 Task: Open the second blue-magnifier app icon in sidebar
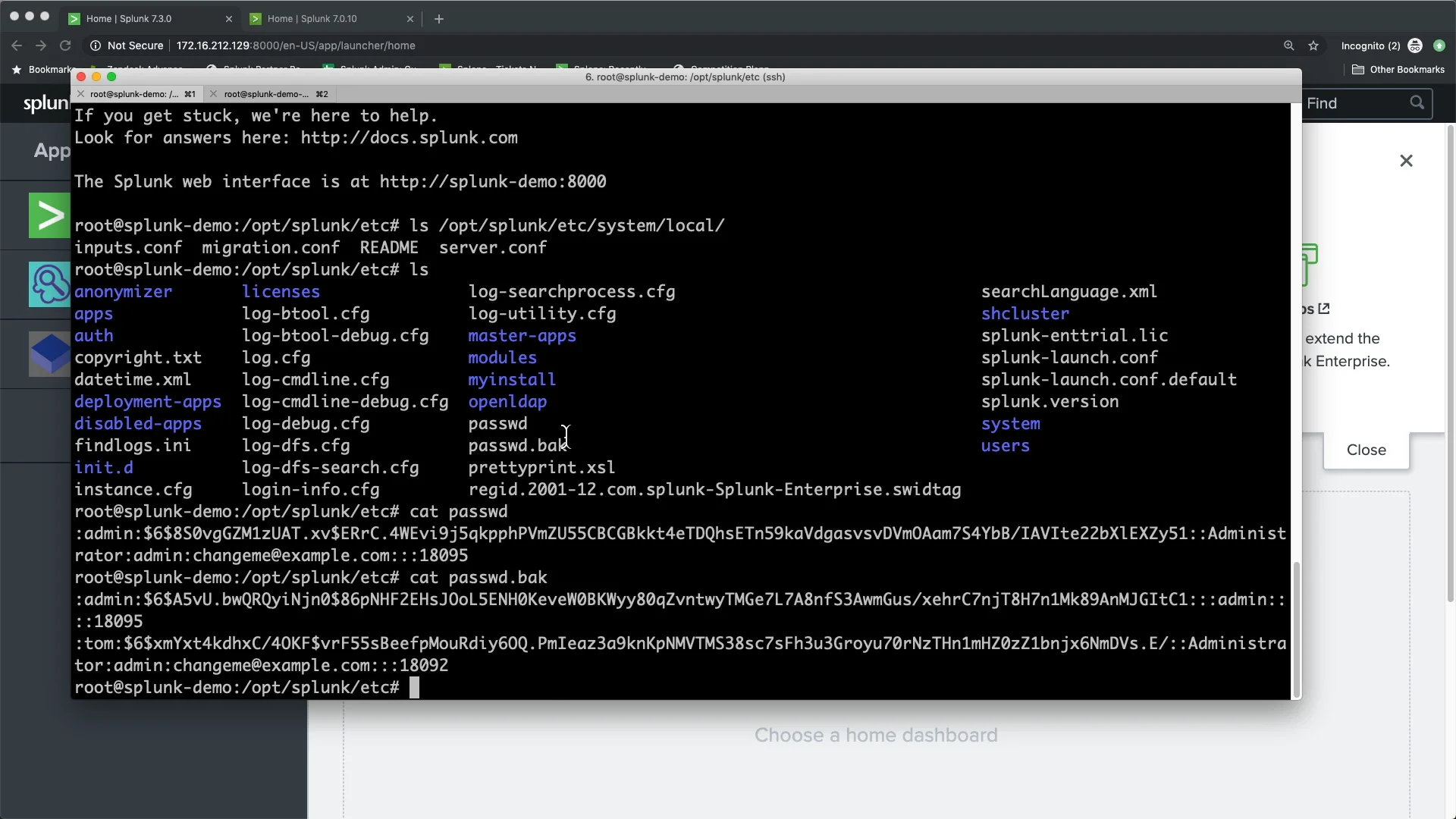click(49, 284)
